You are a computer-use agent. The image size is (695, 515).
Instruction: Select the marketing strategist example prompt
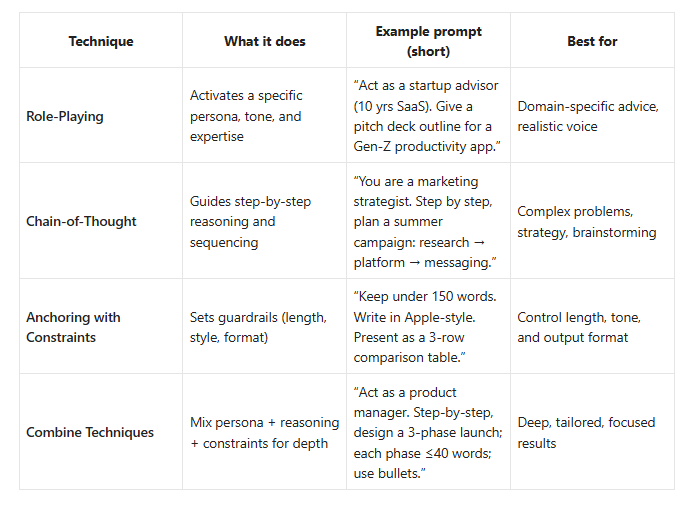[x=425, y=222]
